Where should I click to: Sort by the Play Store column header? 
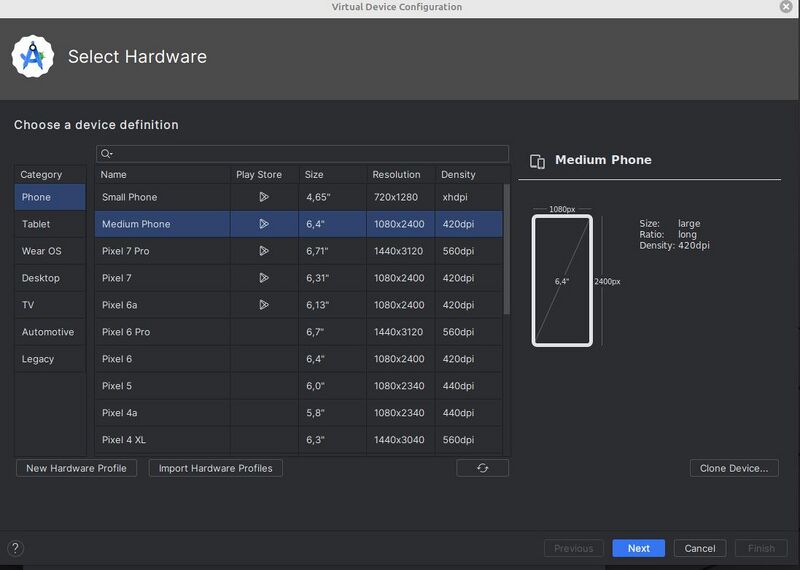tap(264, 175)
